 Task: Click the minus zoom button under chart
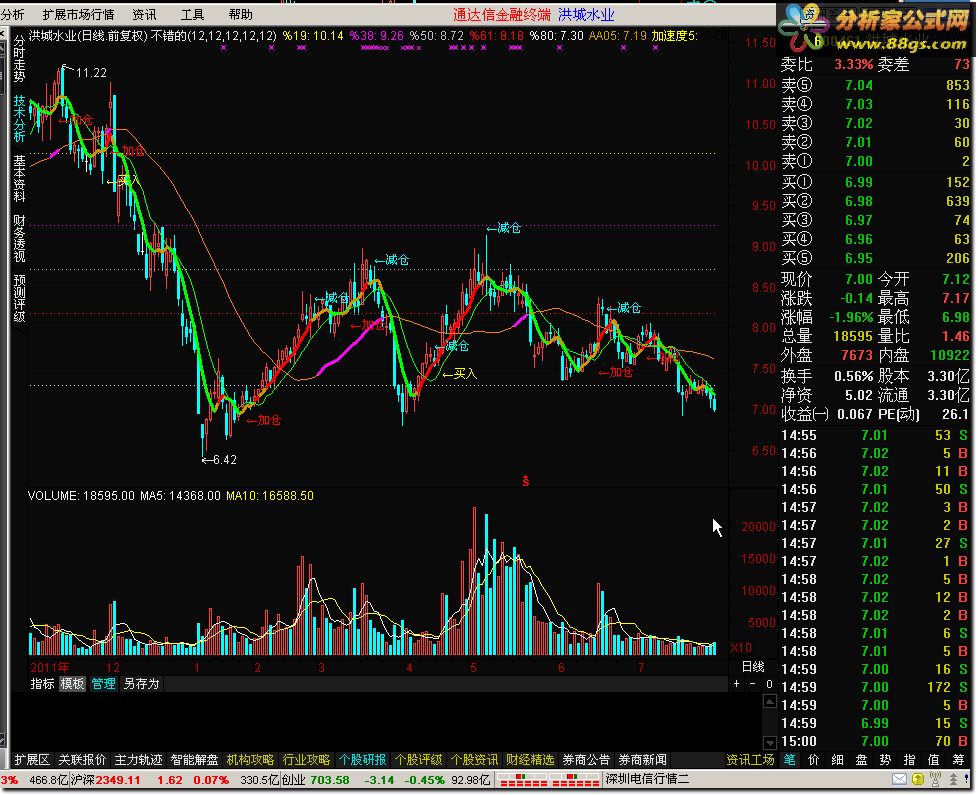click(x=752, y=684)
